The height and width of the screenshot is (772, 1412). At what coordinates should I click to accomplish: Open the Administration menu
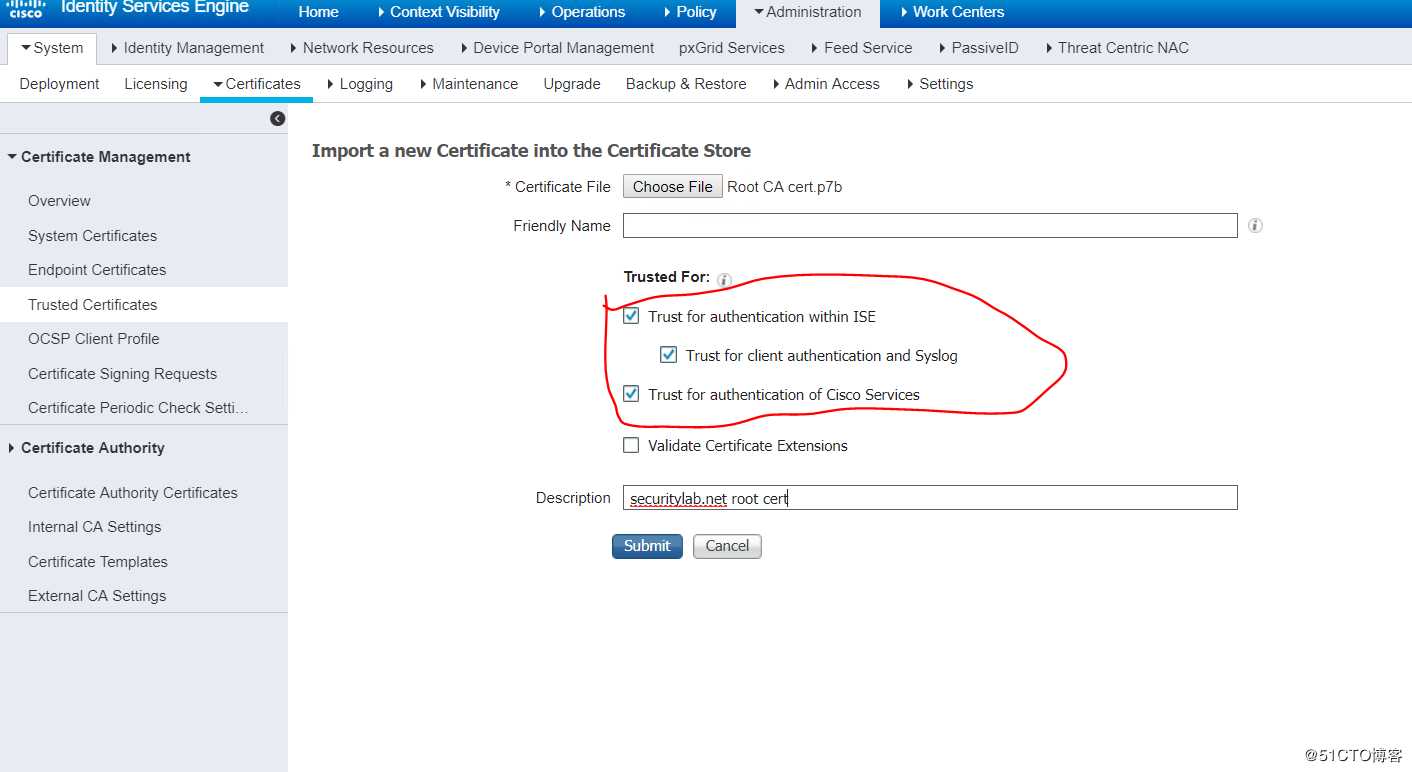click(x=808, y=12)
